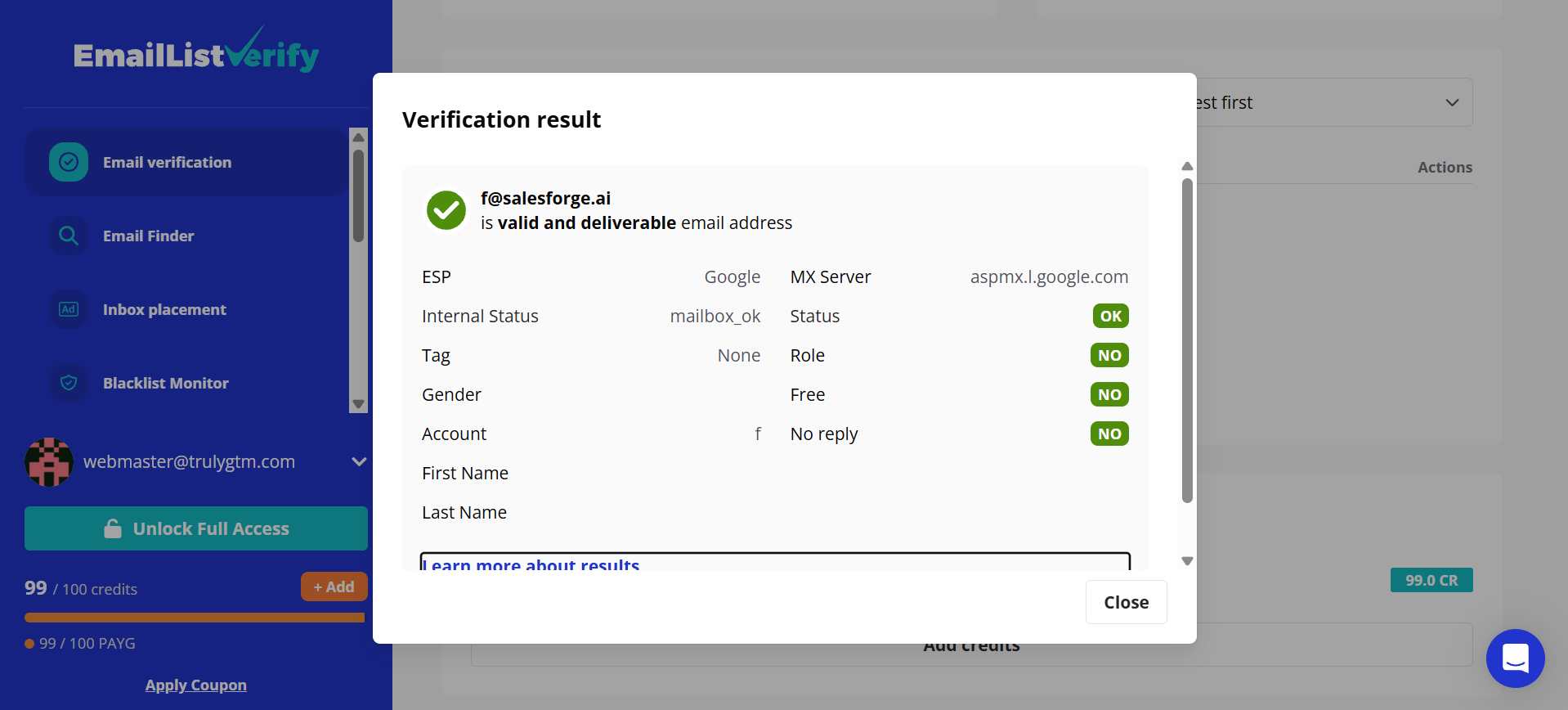The image size is (1568, 710).
Task: Click the Blacklist Monitor shield icon
Action: tap(69, 383)
